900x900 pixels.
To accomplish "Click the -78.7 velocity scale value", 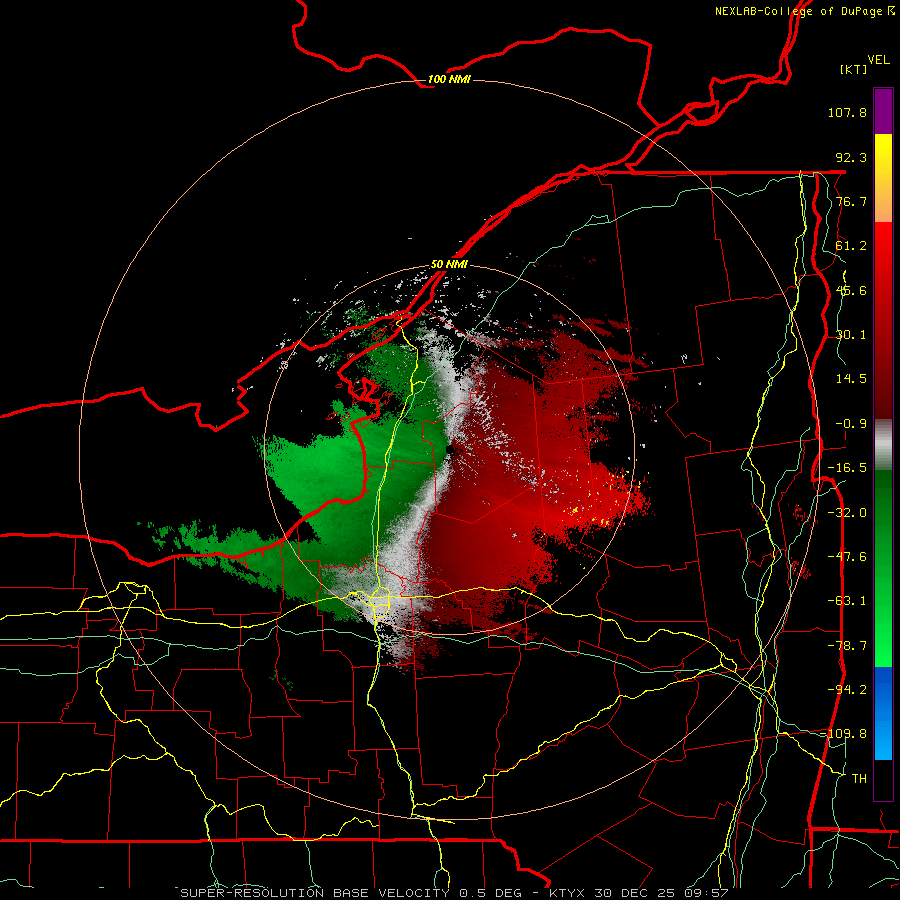I will tap(847, 646).
